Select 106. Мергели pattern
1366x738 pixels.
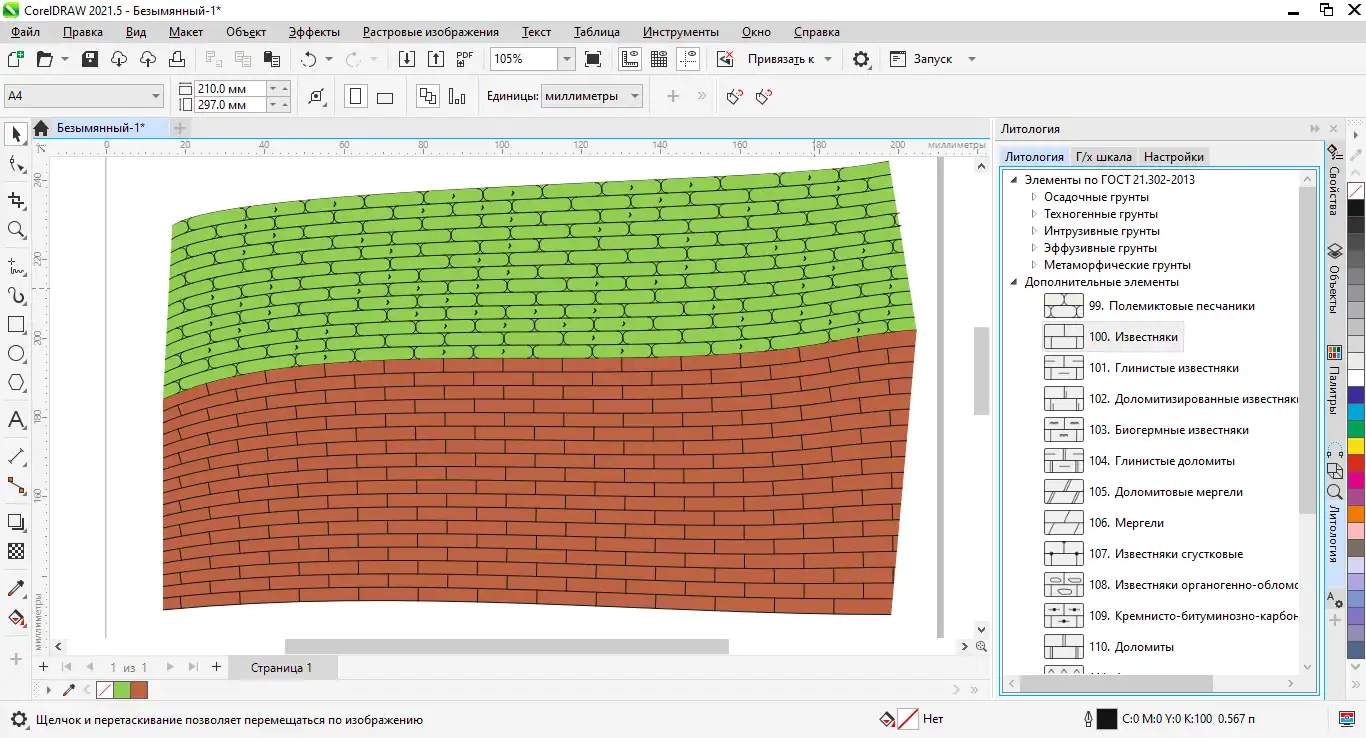click(x=1104, y=523)
